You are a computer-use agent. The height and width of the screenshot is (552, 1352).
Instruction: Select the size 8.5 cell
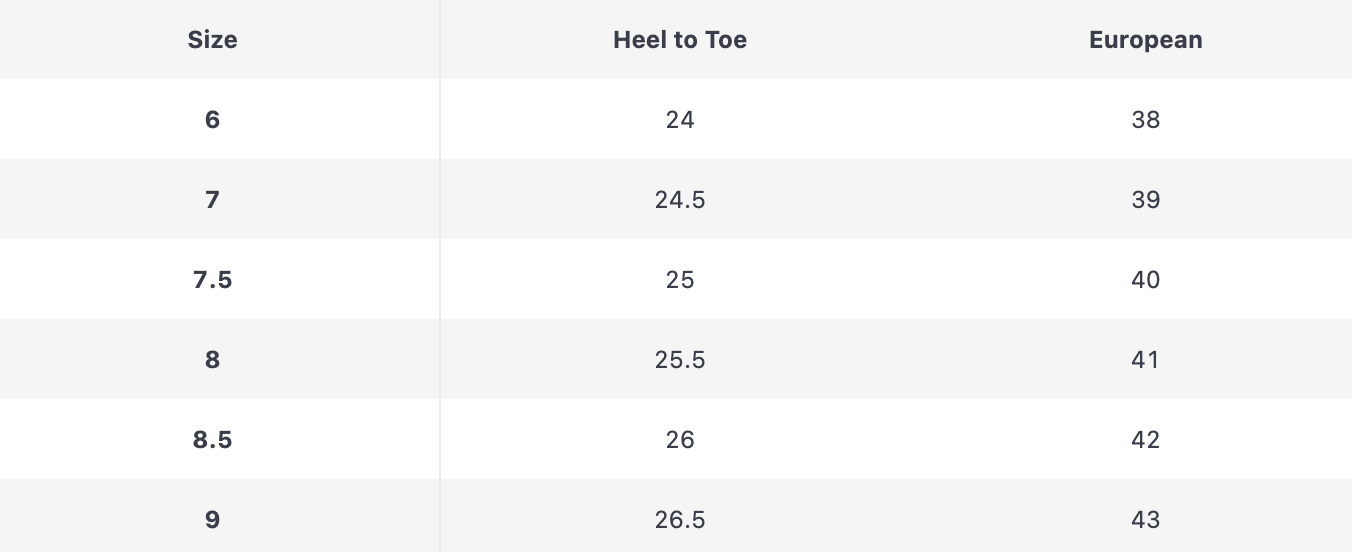tap(212, 440)
